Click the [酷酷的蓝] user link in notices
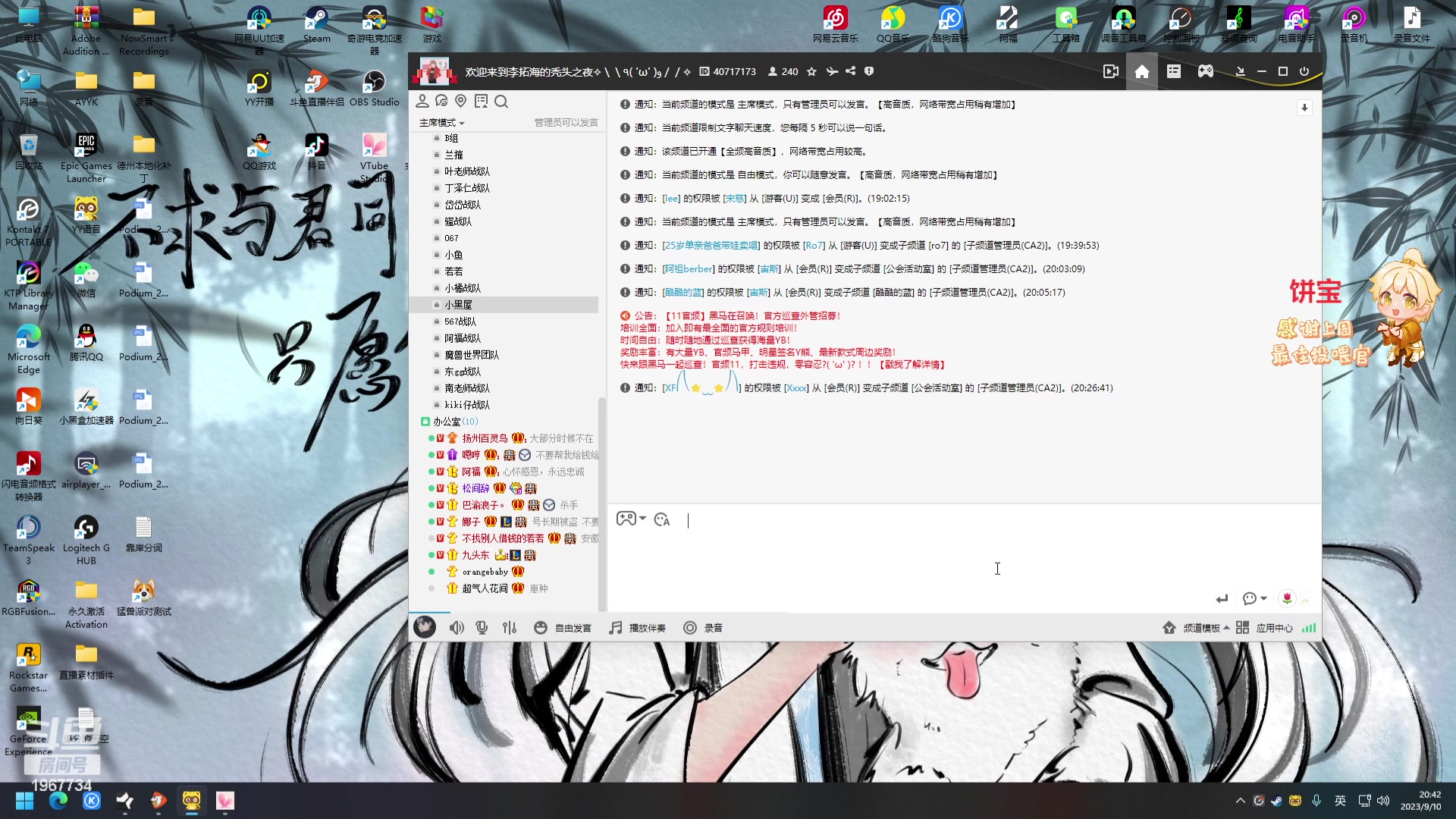Screen dimensions: 1456x819 682,293
